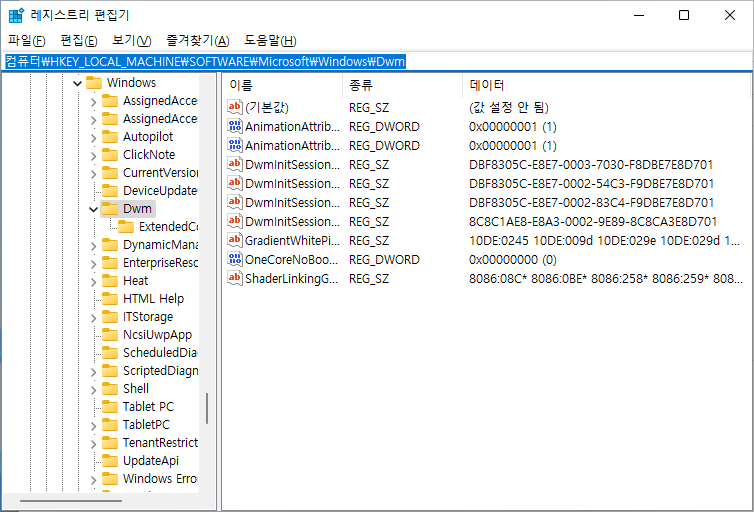Expand the Heat key
This screenshot has height=512, width=754.
pos(93,282)
